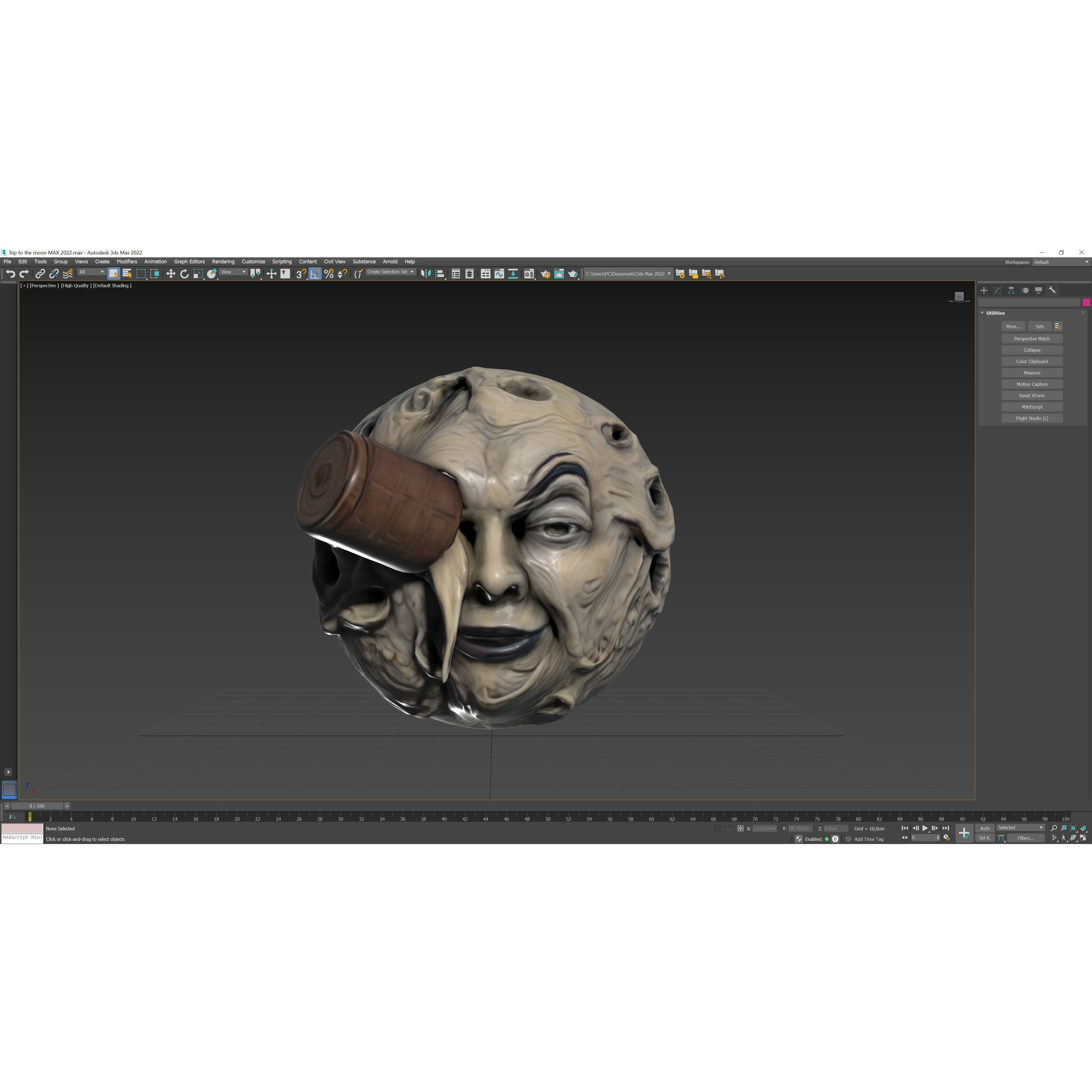Open the Default Shading viewport menu
The image size is (1092, 1092).
tap(112, 286)
